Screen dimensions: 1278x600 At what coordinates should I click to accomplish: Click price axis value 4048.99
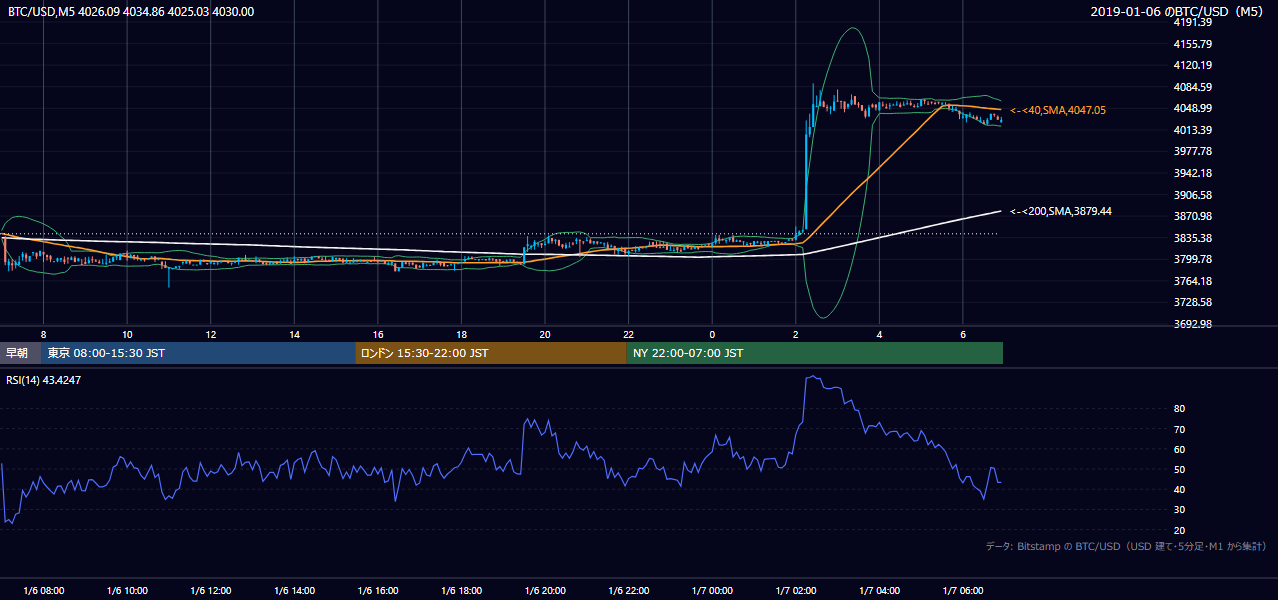pos(1192,108)
